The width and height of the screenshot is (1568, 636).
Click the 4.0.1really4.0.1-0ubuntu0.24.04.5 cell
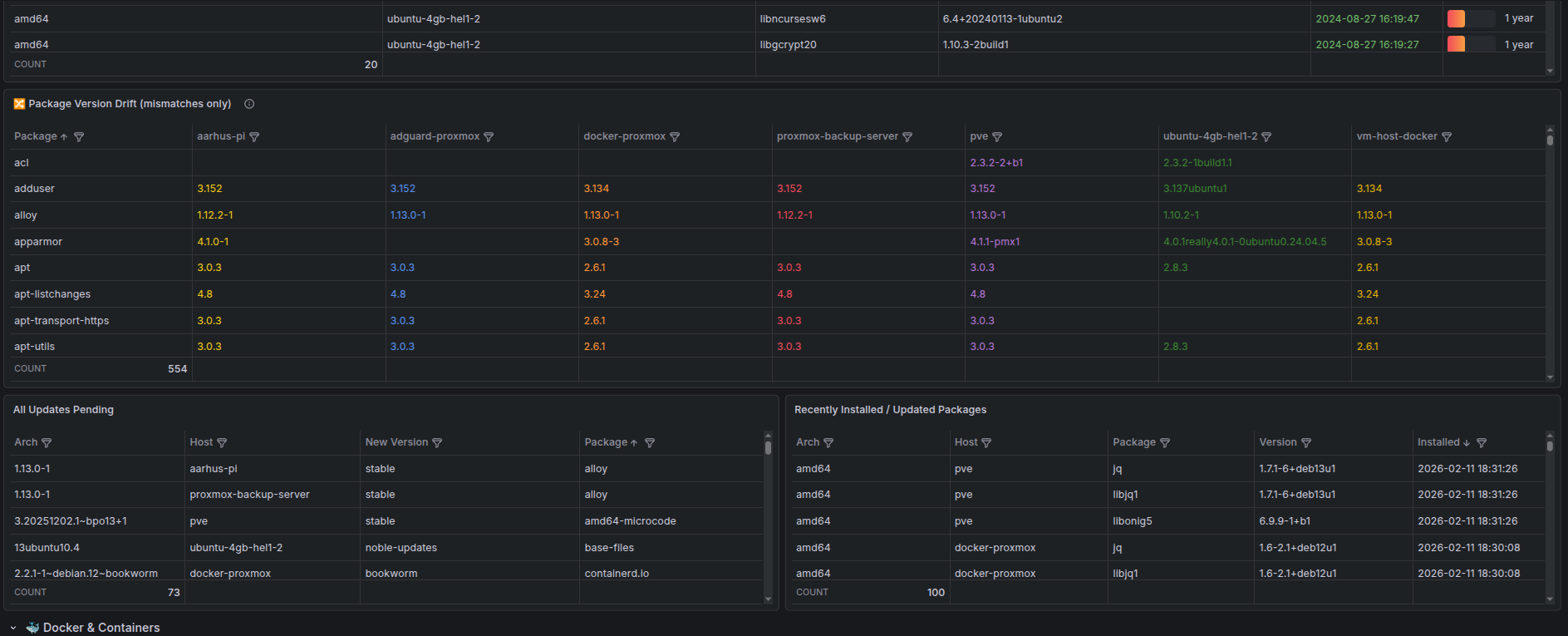click(x=1245, y=242)
